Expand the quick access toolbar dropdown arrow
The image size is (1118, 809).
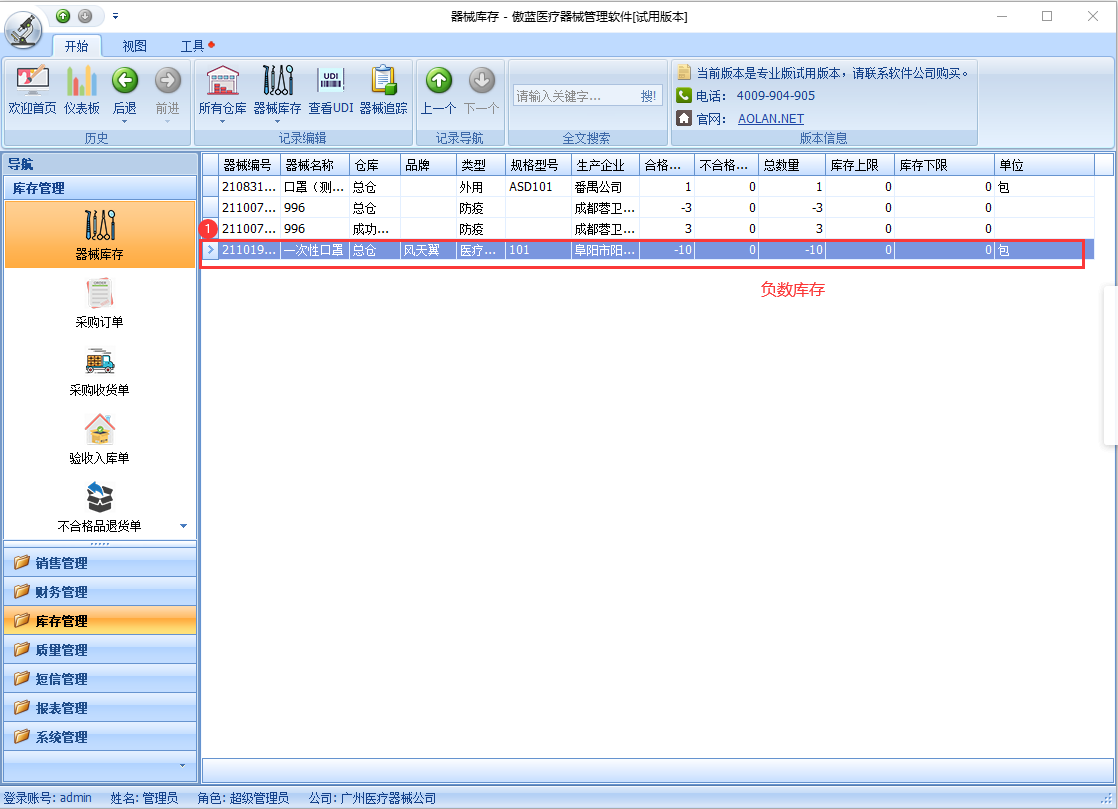click(116, 16)
